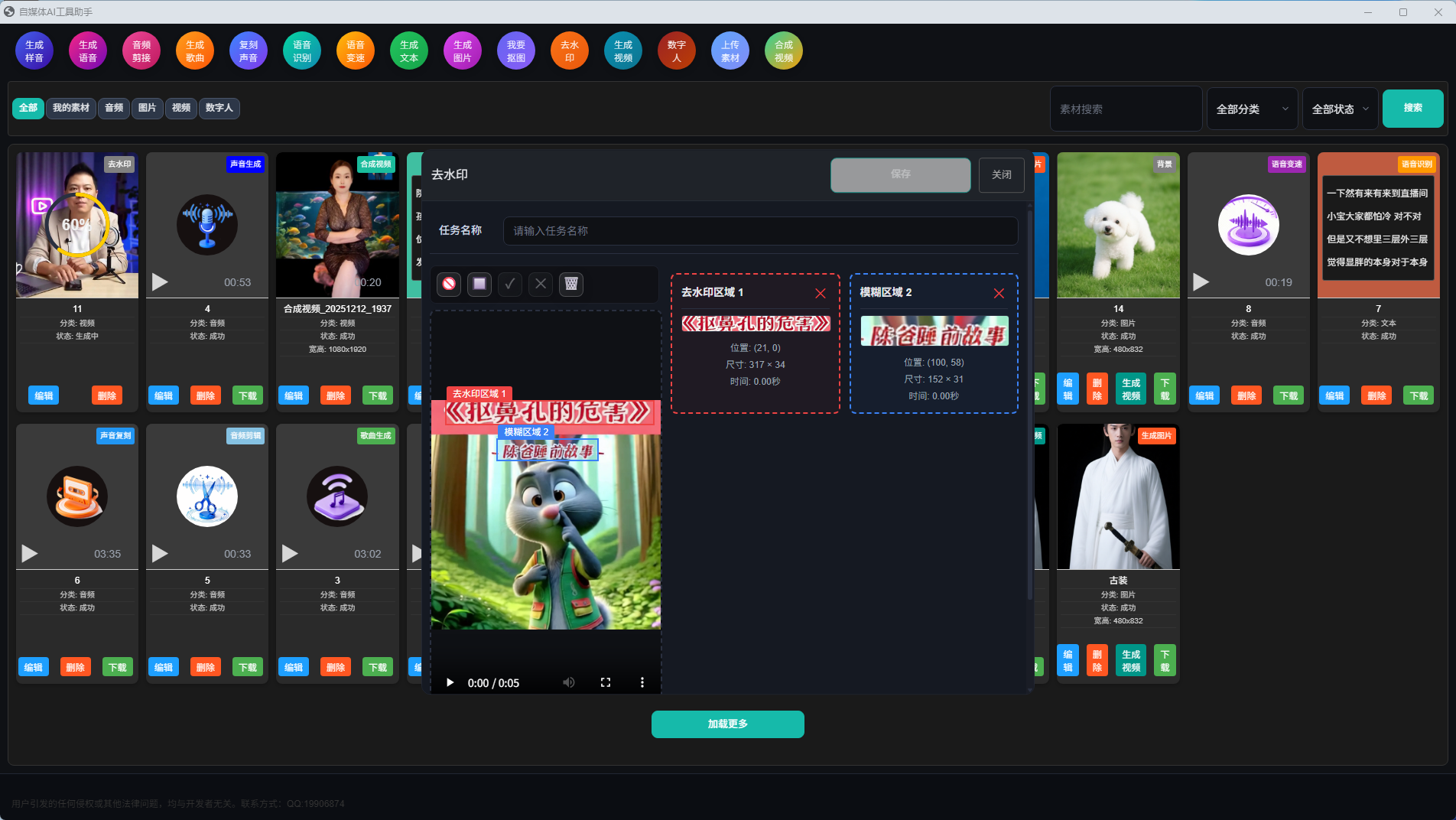This screenshot has width=1456, height=820.
Task: Open the 生成歌曲 tool
Action: click(195, 51)
